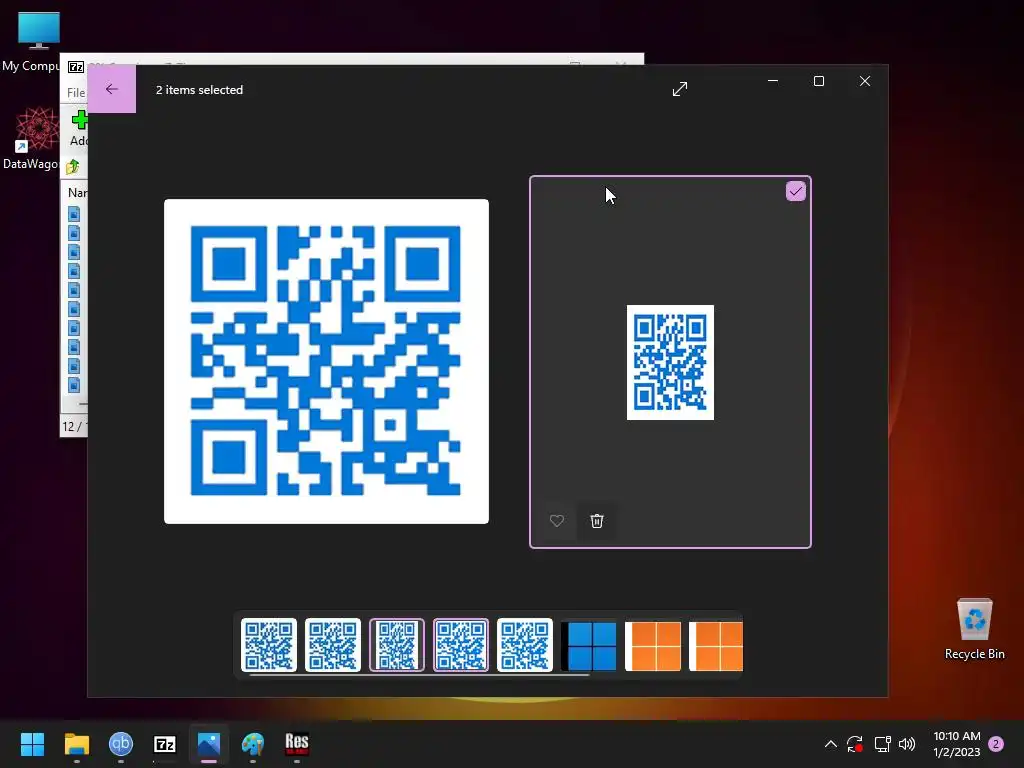Screen dimensions: 1024x768
Task: Click the sync status tray icon
Action: pyautogui.click(x=855, y=744)
